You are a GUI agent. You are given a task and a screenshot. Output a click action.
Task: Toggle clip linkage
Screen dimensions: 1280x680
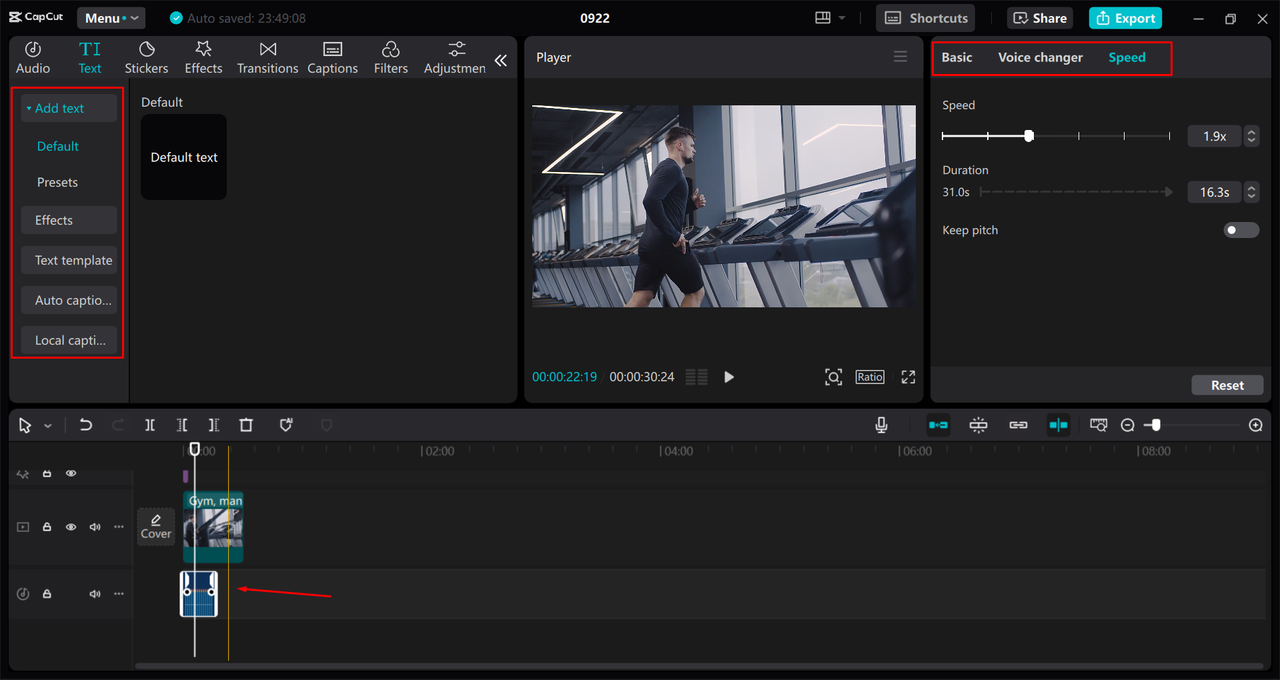[1018, 425]
